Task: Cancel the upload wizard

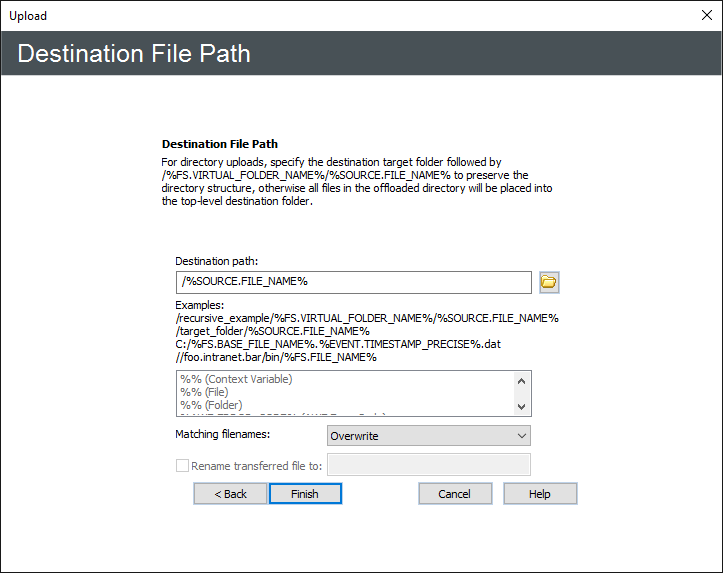Action: click(455, 494)
